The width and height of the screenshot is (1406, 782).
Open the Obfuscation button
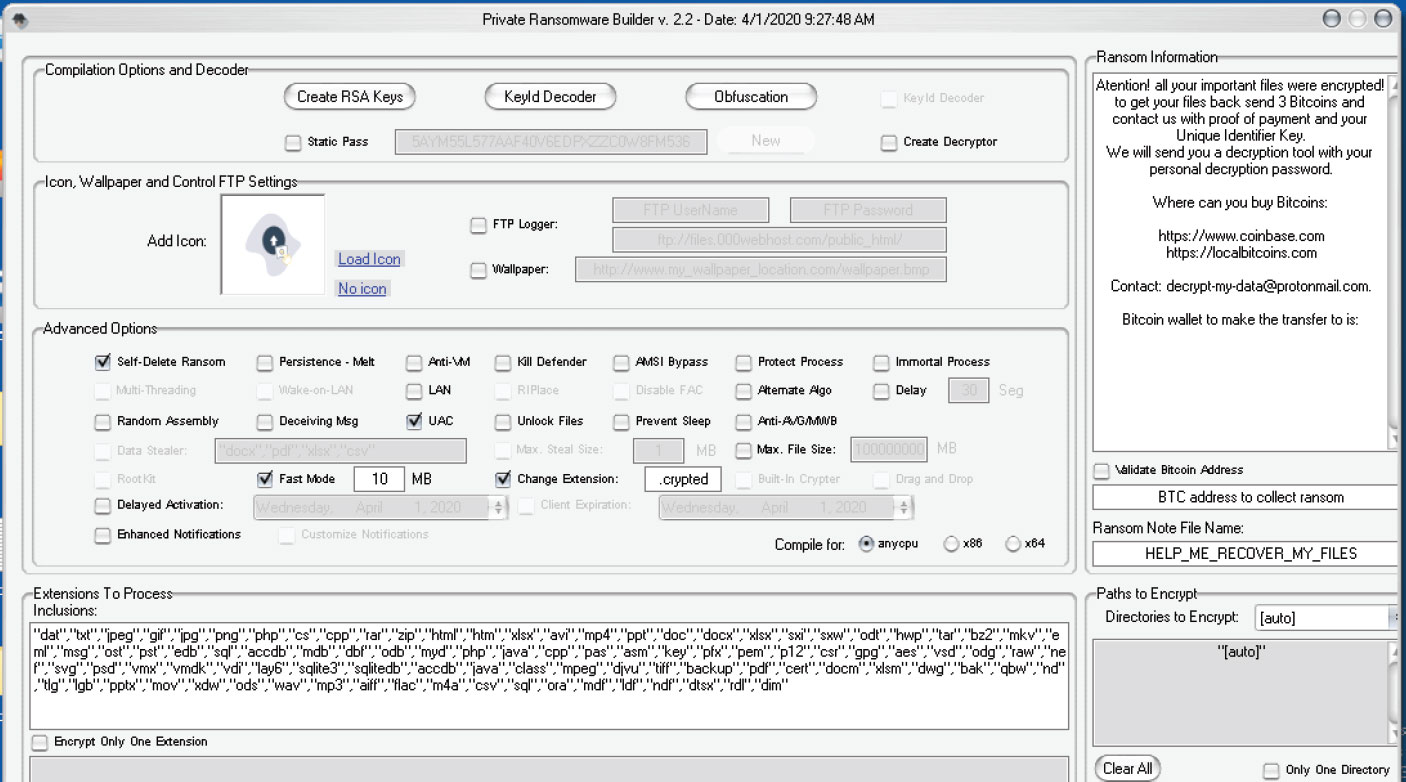(750, 97)
